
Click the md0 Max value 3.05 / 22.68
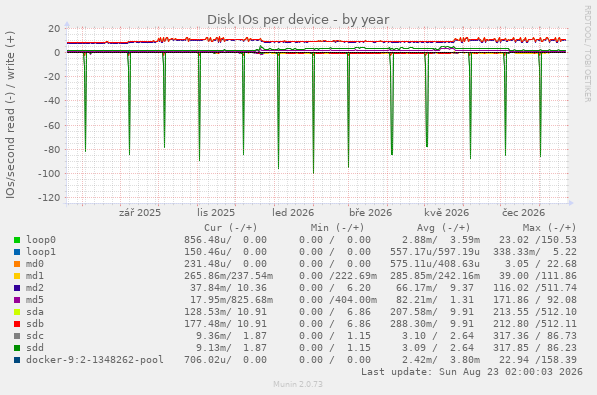(x=541, y=264)
